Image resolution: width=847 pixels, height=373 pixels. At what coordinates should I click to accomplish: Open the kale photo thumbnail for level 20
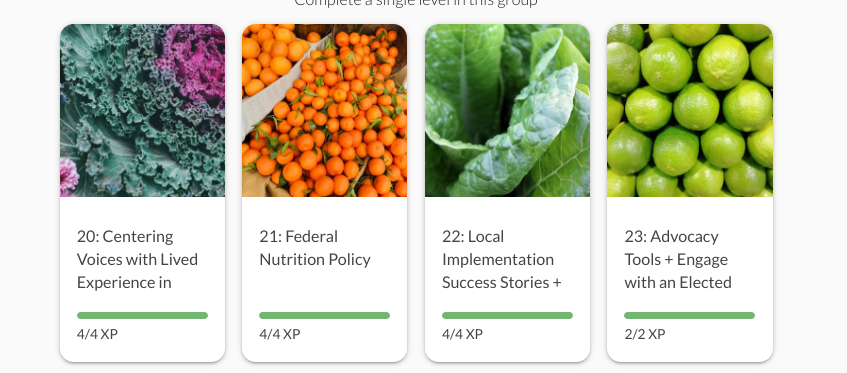click(143, 110)
